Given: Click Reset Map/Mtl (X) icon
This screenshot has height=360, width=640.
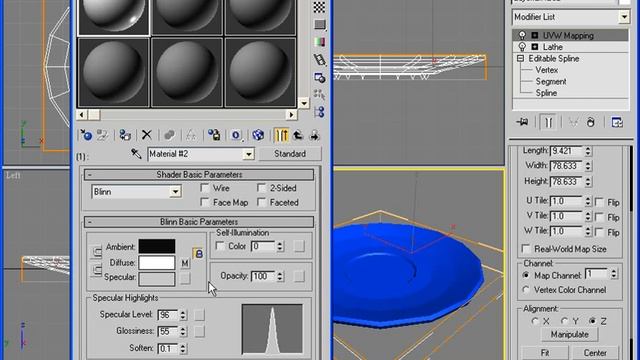Looking at the screenshot, I should (x=147, y=135).
